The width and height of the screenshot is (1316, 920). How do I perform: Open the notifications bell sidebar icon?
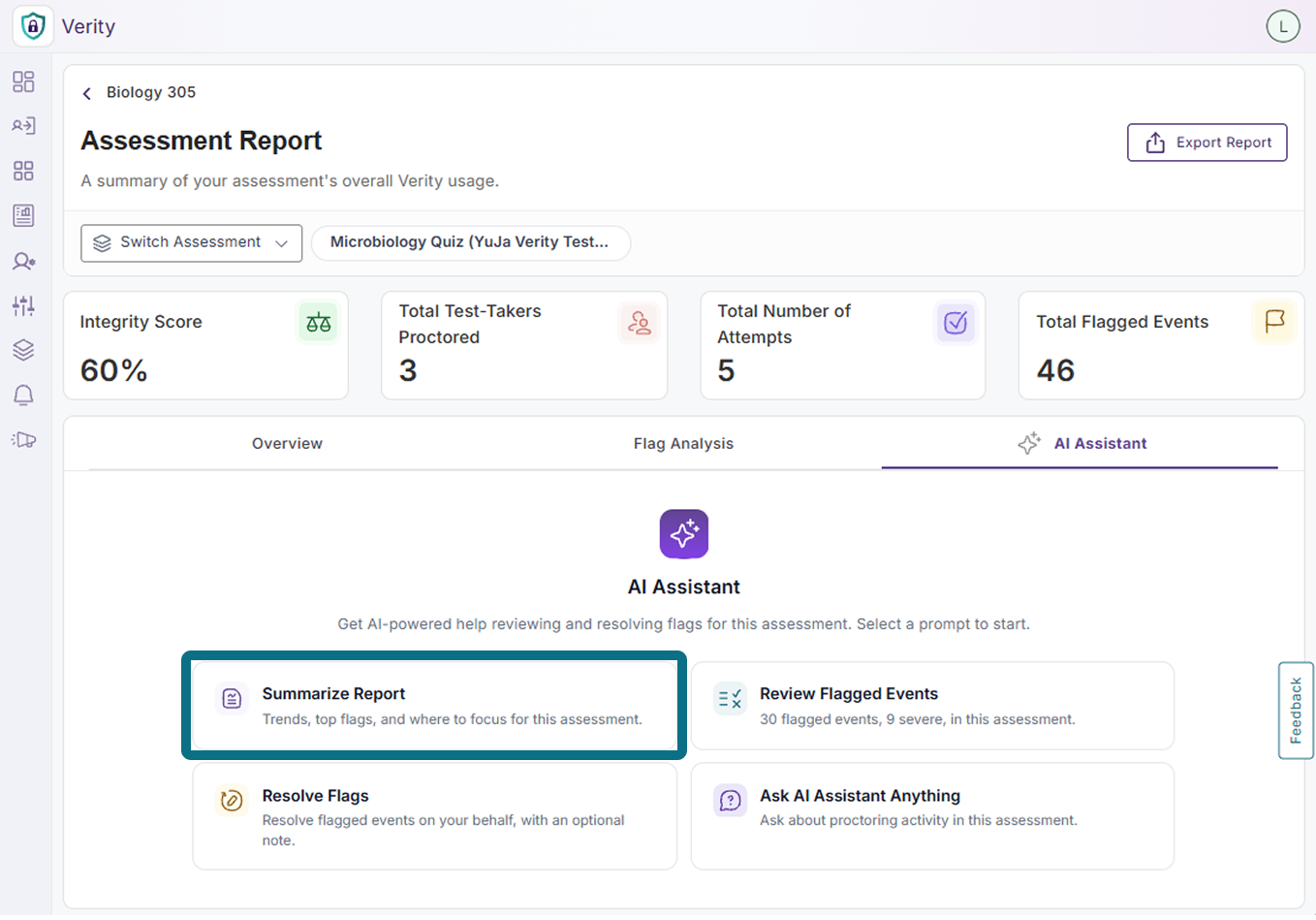coord(23,395)
